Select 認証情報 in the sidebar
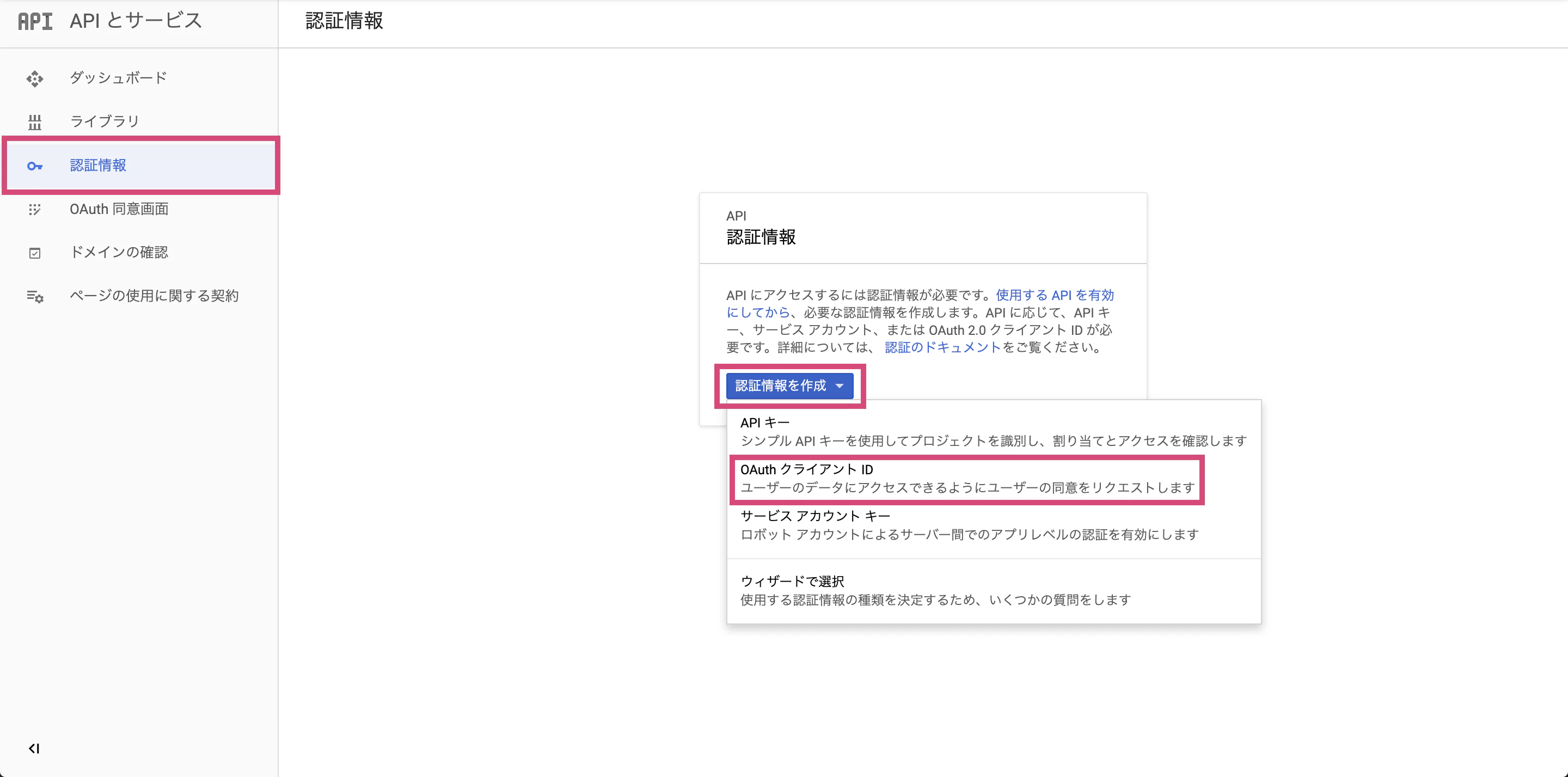Viewport: 1568px width, 777px height. click(140, 165)
